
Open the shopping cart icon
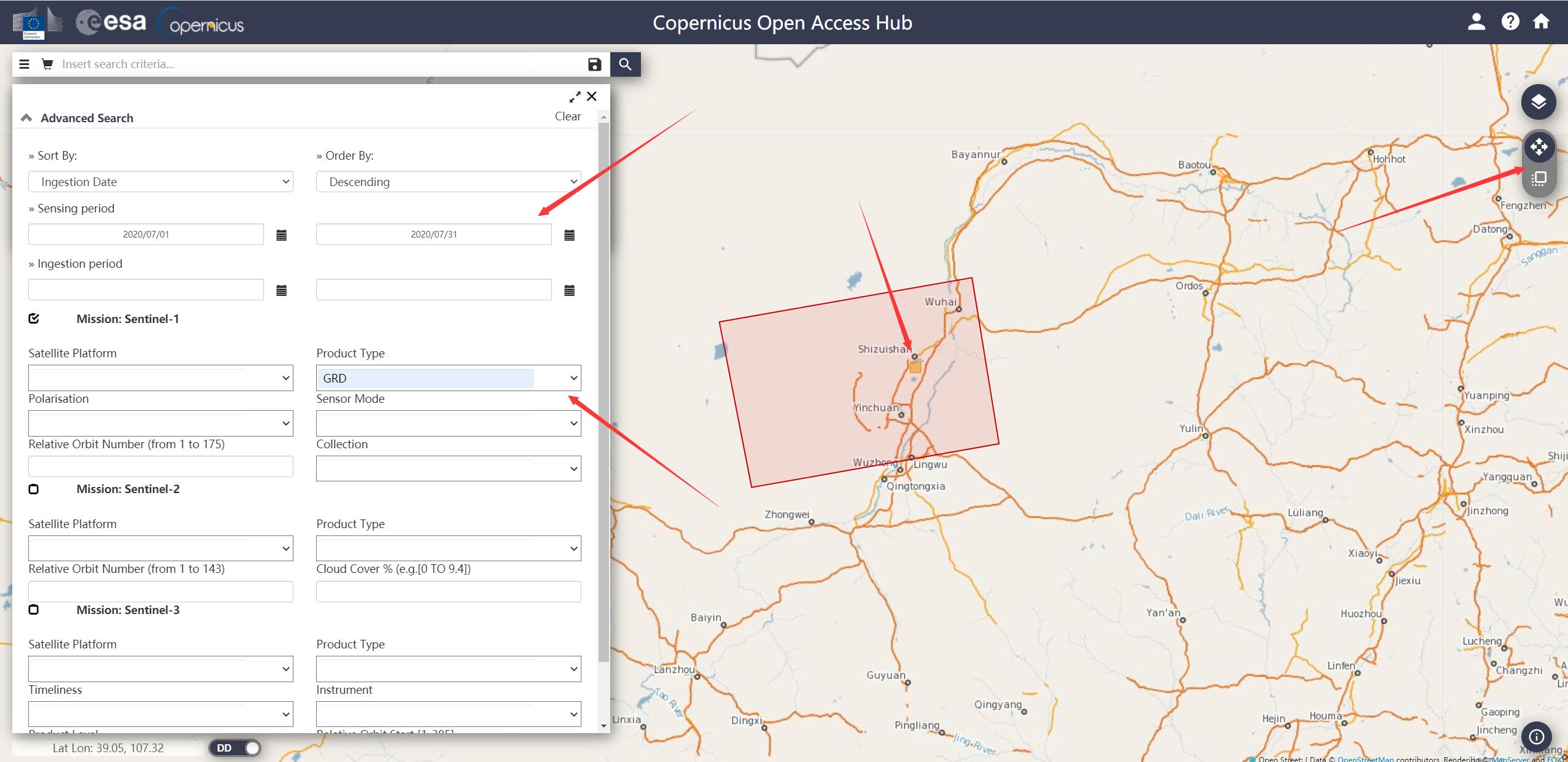click(x=47, y=64)
